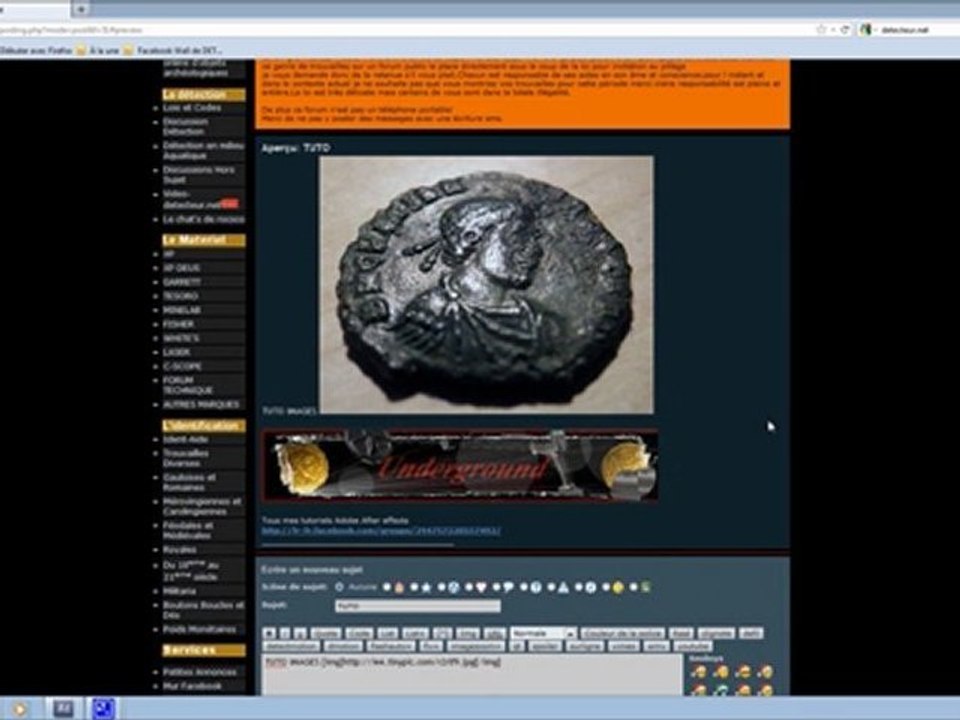Open 'Lois et Codes' in the sidebar
This screenshot has height=720, width=960.
point(192,108)
